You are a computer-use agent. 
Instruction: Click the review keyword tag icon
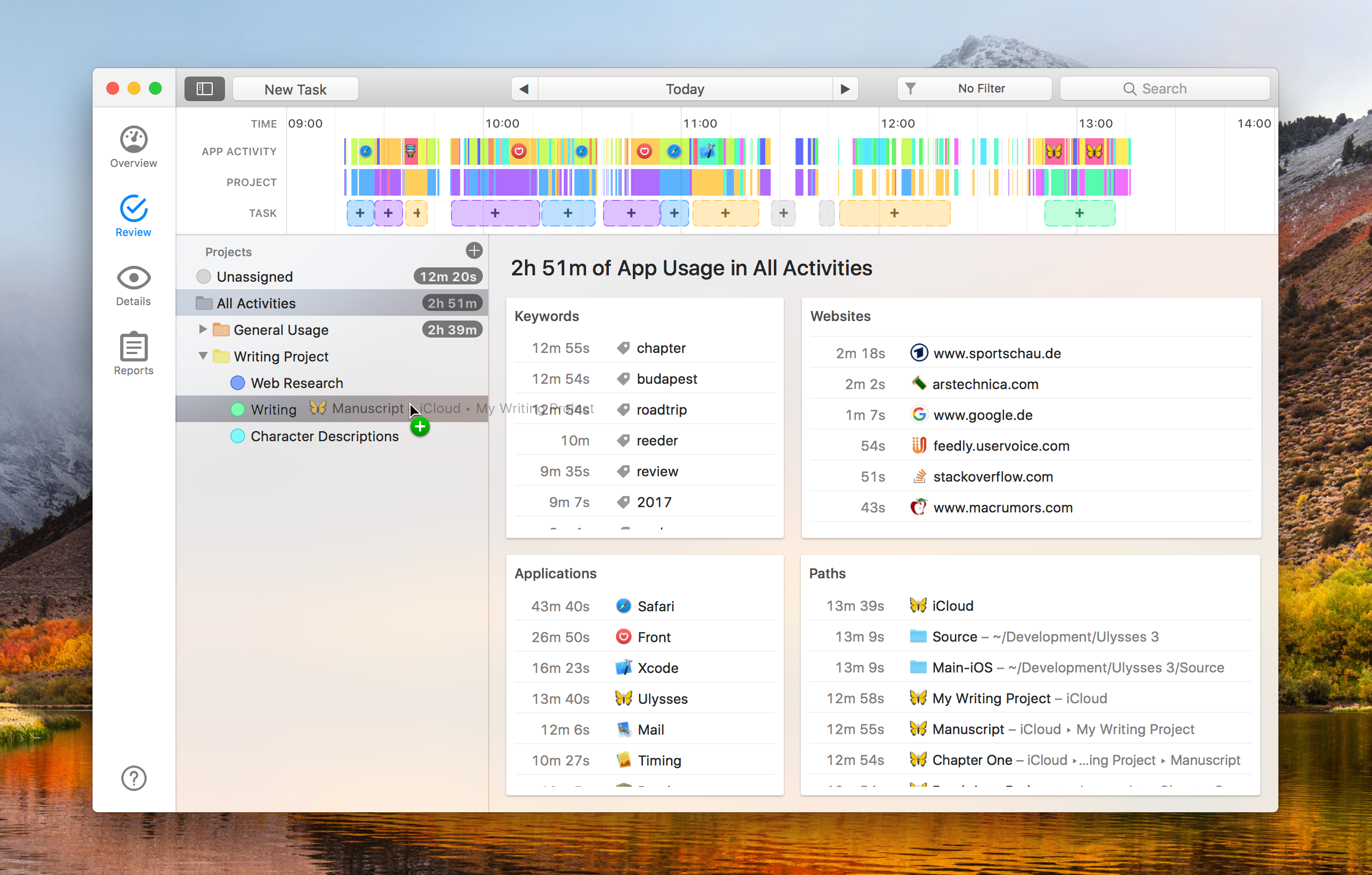click(623, 471)
